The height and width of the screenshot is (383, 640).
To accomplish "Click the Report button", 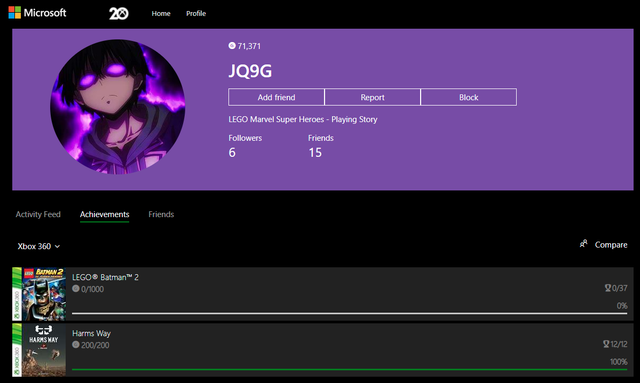I will click(x=372, y=97).
